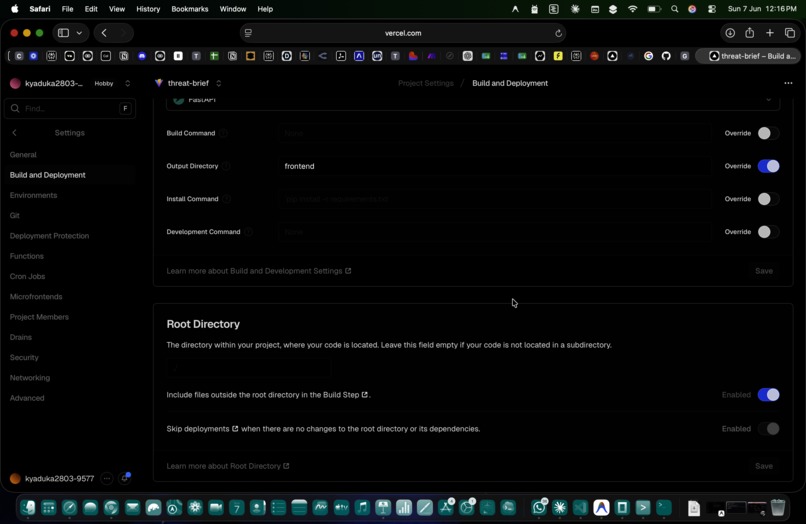Open Cron Jobs settings
The width and height of the screenshot is (806, 524).
tap(27, 277)
